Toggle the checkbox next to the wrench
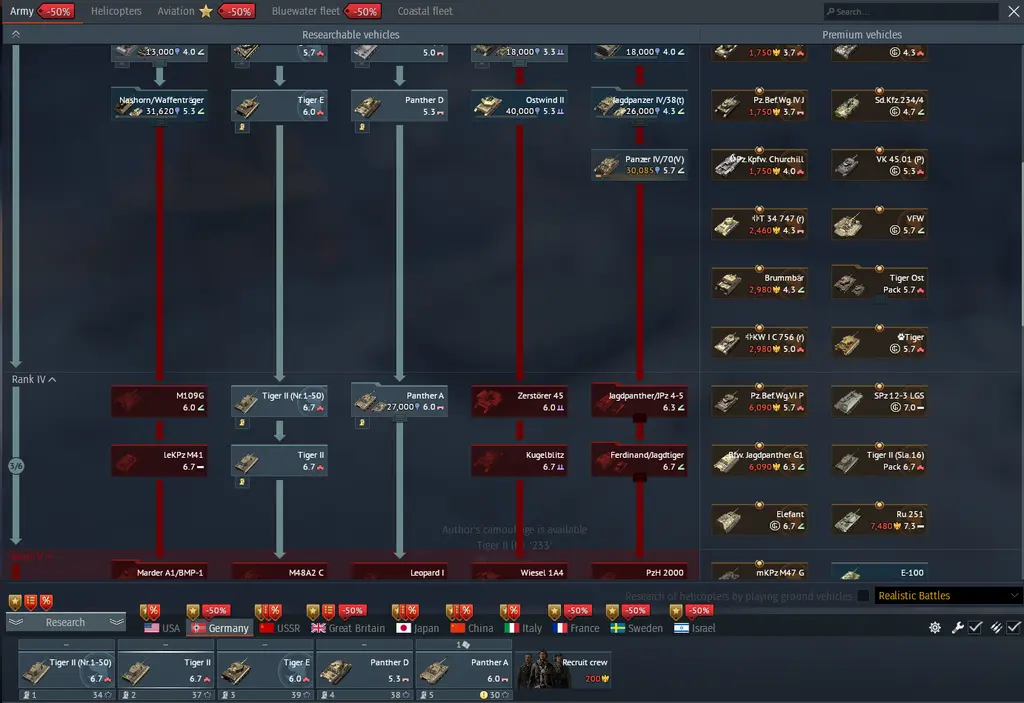The image size is (1024, 703). tap(975, 627)
